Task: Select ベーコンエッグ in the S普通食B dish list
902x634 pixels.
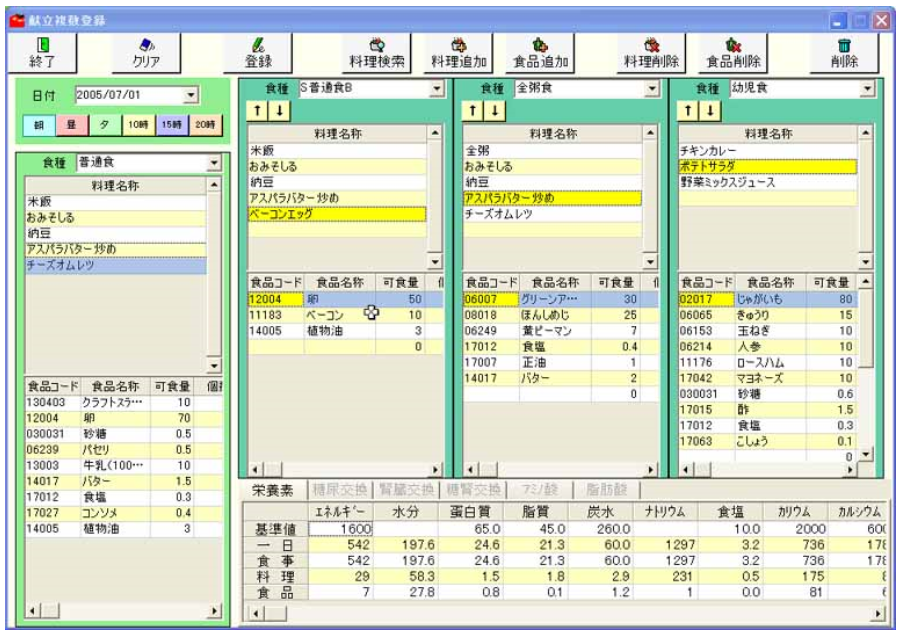Action: click(336, 213)
